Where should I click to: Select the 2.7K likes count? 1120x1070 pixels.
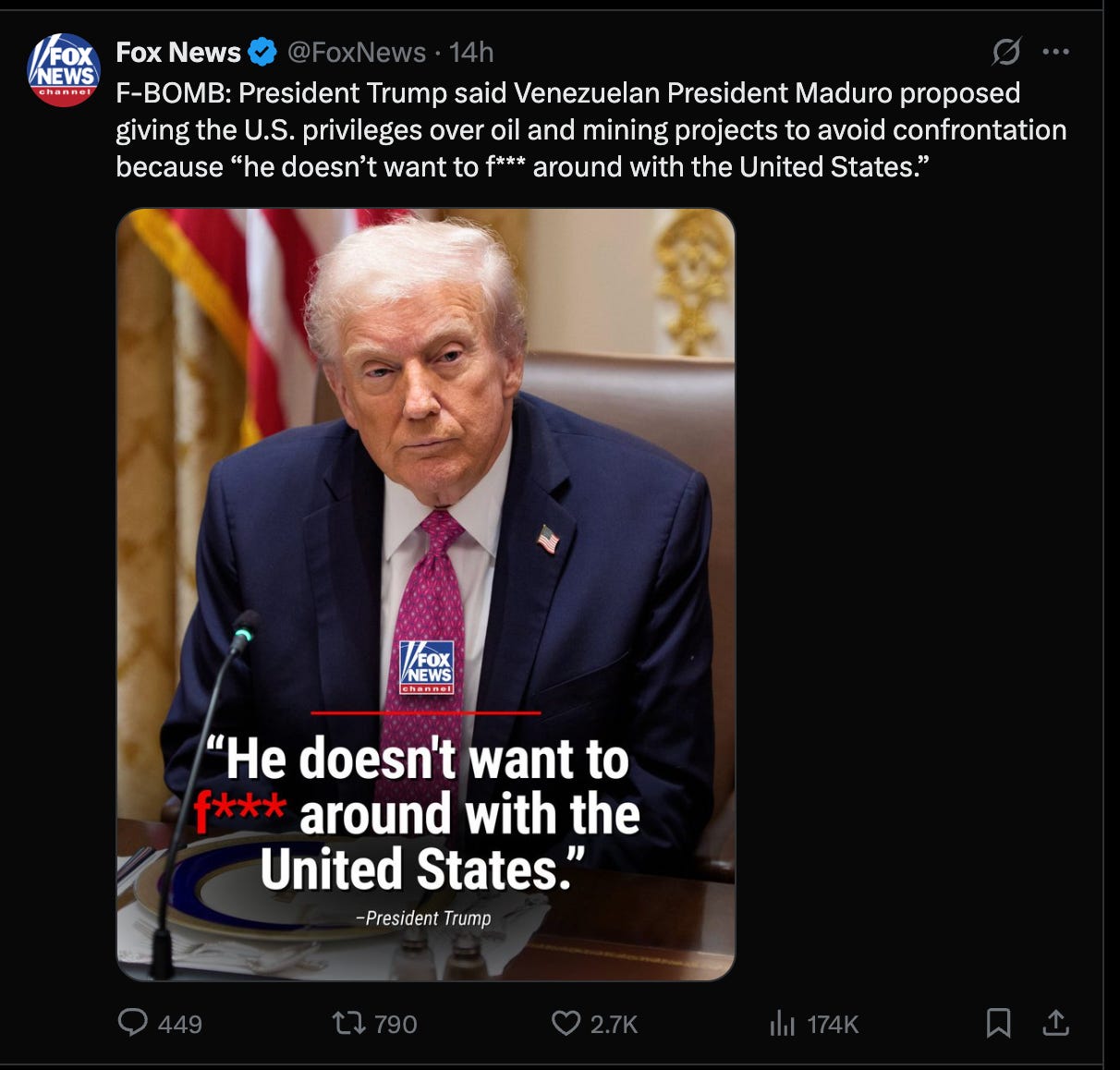(x=615, y=1024)
